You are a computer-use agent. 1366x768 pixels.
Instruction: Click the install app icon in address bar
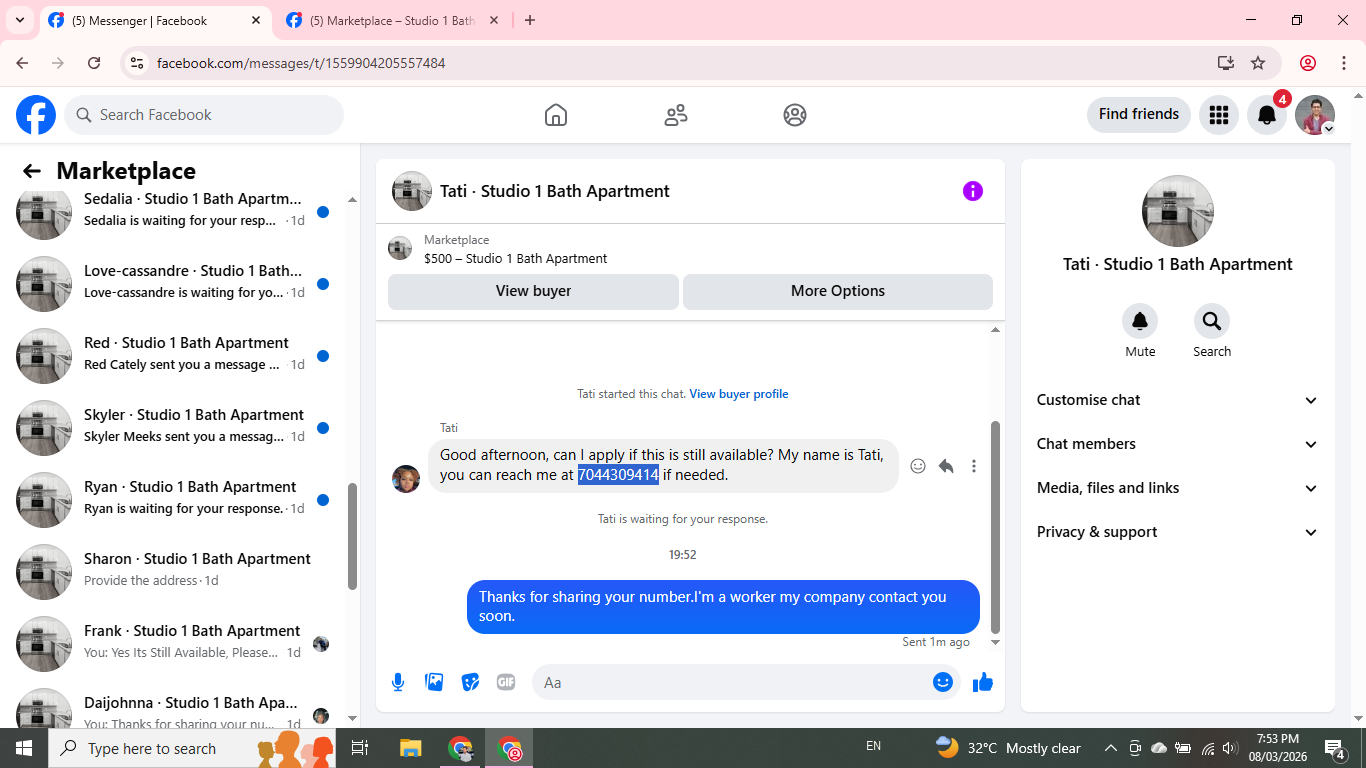(x=1226, y=63)
